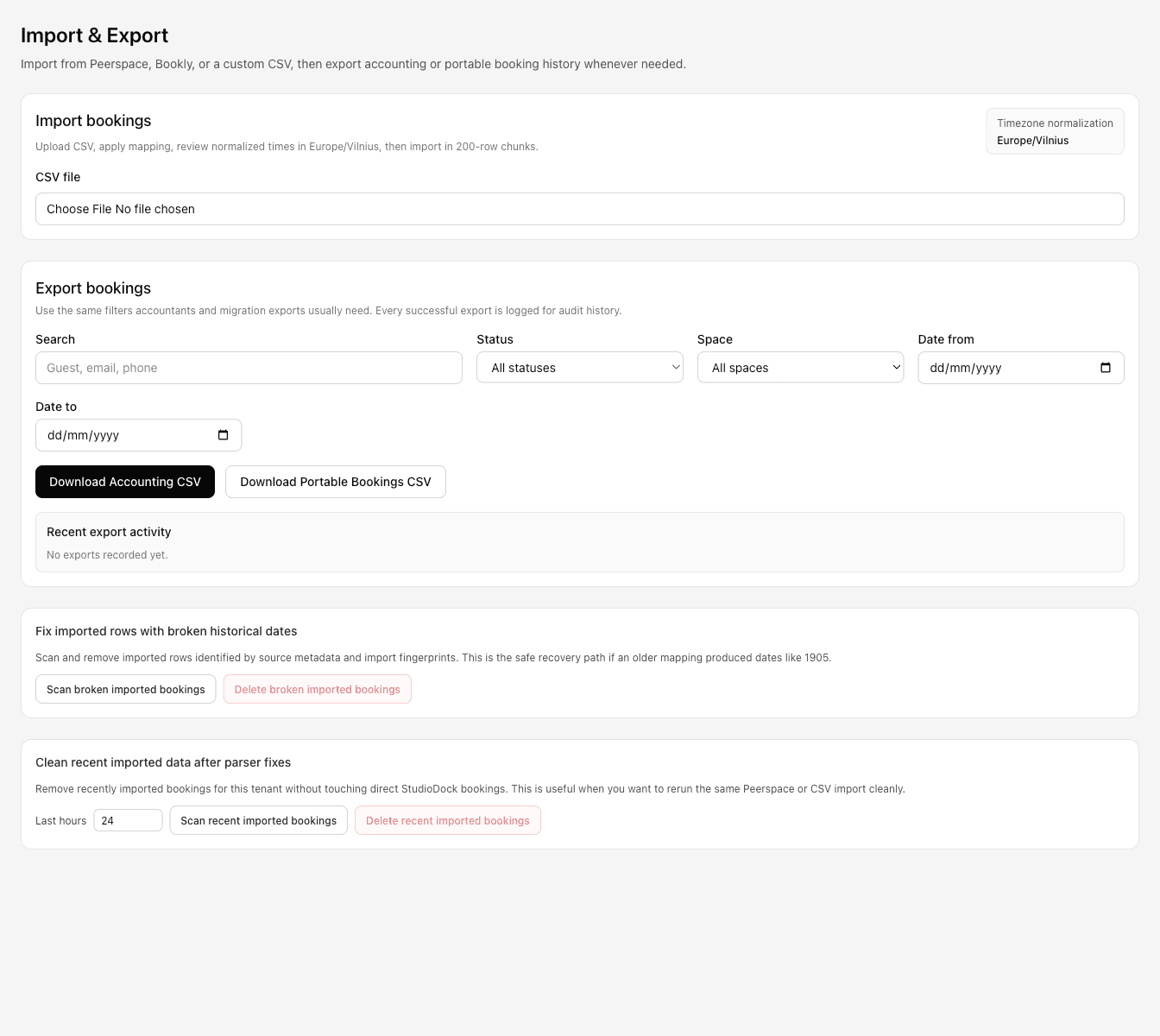Click the Status dropdown chevron
1160x1036 pixels.
click(676, 367)
